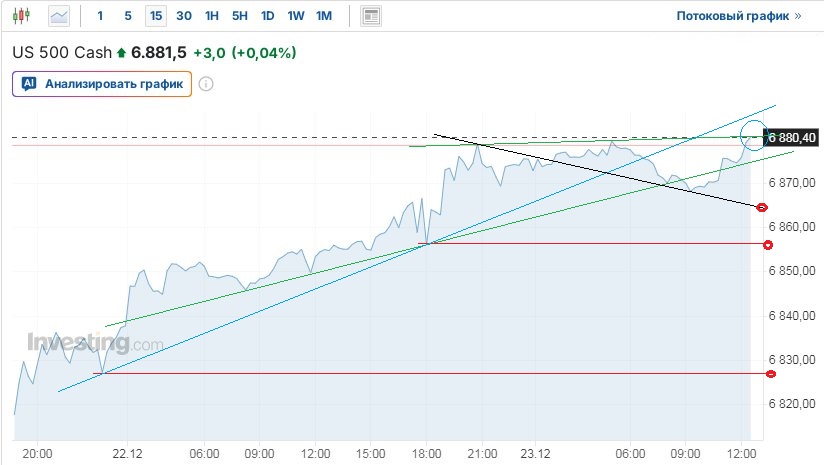Click the info icon beside the AI button

click(206, 84)
